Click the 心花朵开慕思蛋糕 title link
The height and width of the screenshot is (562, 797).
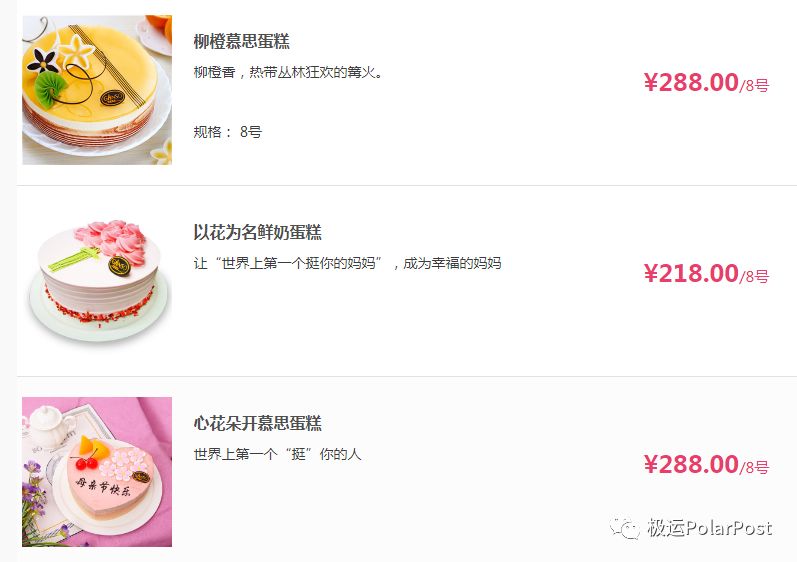(x=257, y=423)
